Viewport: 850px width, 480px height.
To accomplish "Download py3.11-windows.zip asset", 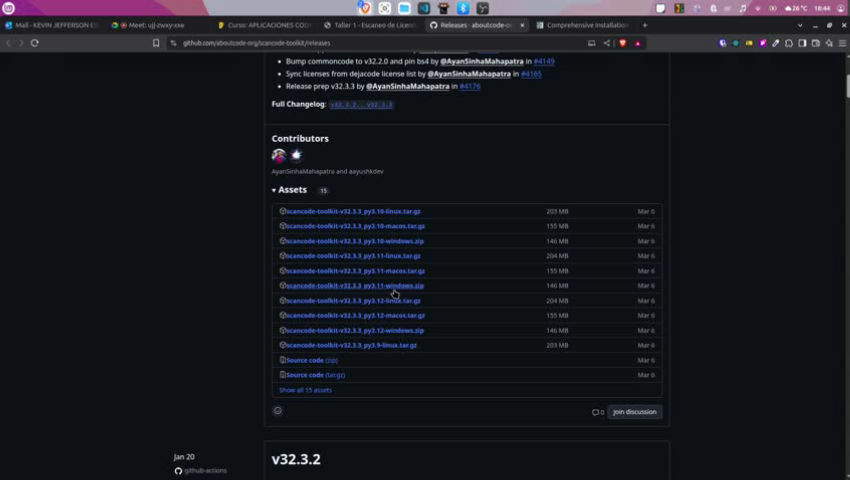I will pos(355,286).
